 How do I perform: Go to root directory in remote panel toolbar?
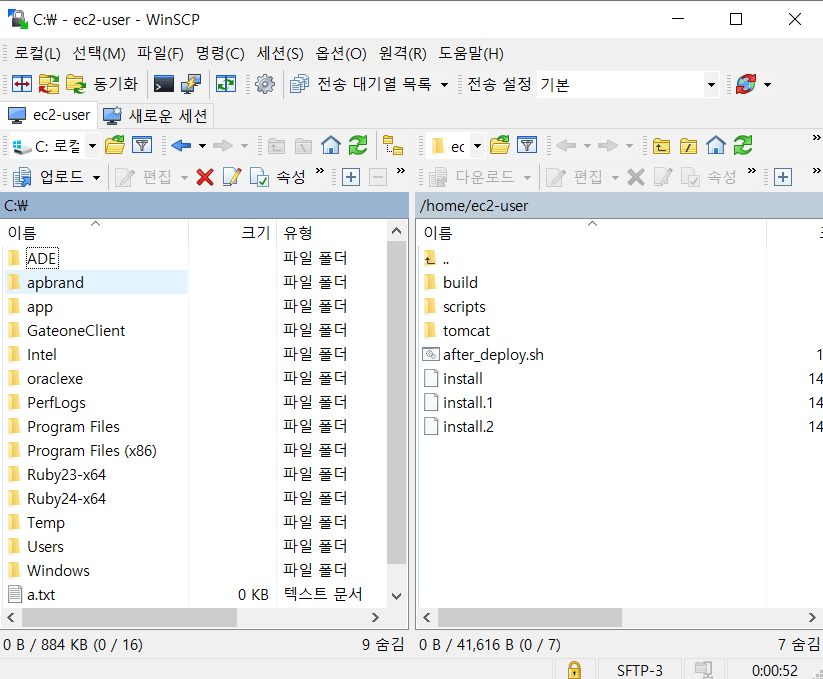[688, 145]
